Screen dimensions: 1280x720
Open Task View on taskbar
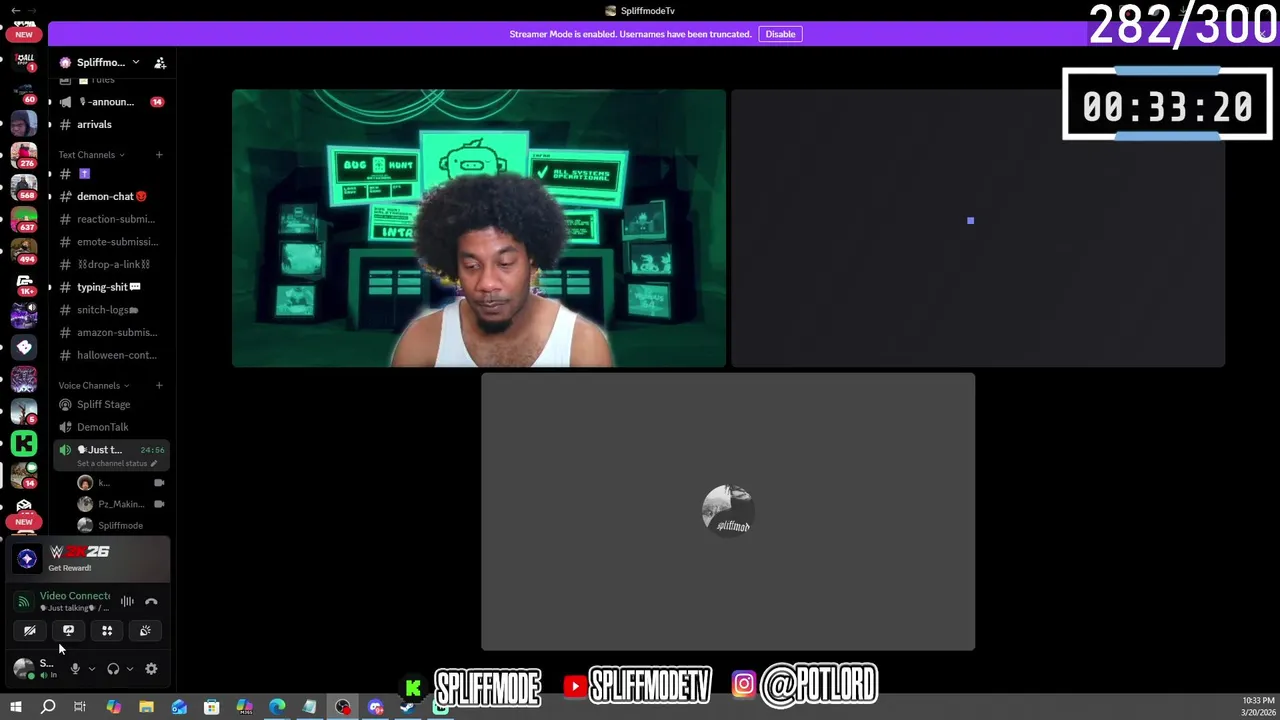pos(80,708)
